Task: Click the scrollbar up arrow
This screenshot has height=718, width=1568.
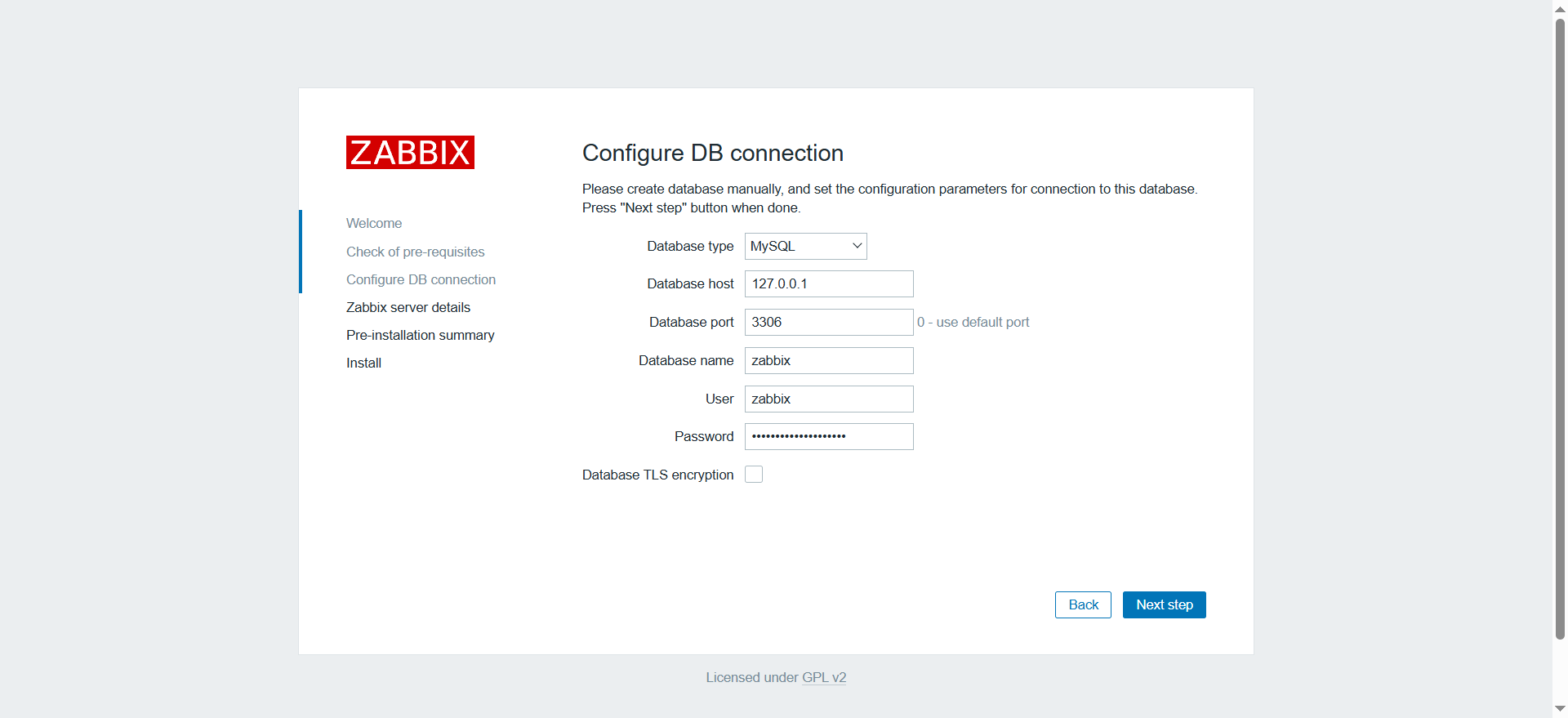Action: point(1560,8)
